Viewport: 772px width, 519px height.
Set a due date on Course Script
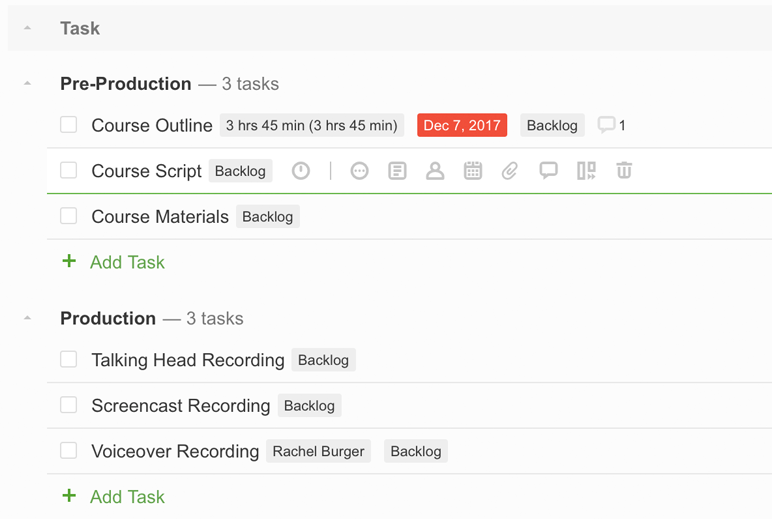473,171
